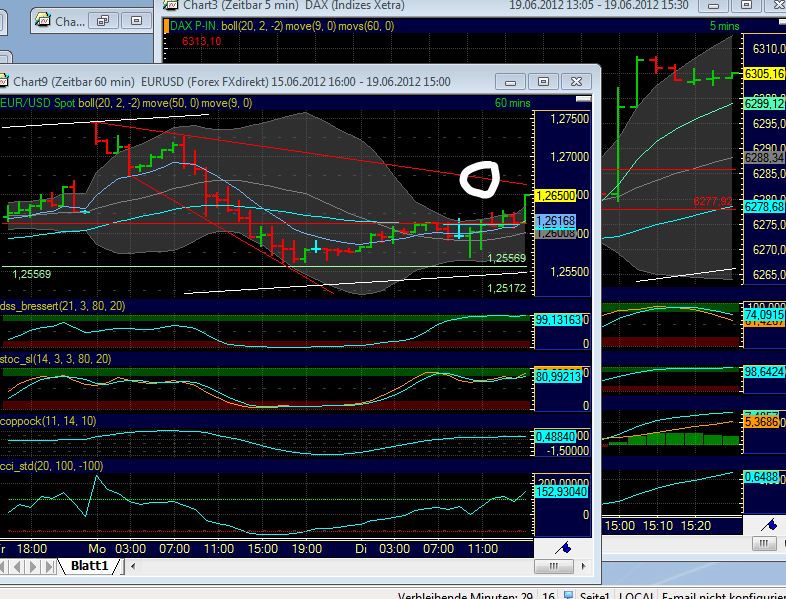Image resolution: width=786 pixels, height=599 pixels.
Task: Select the 'EUR/USD Spot' legend label
Action: (x=38, y=103)
